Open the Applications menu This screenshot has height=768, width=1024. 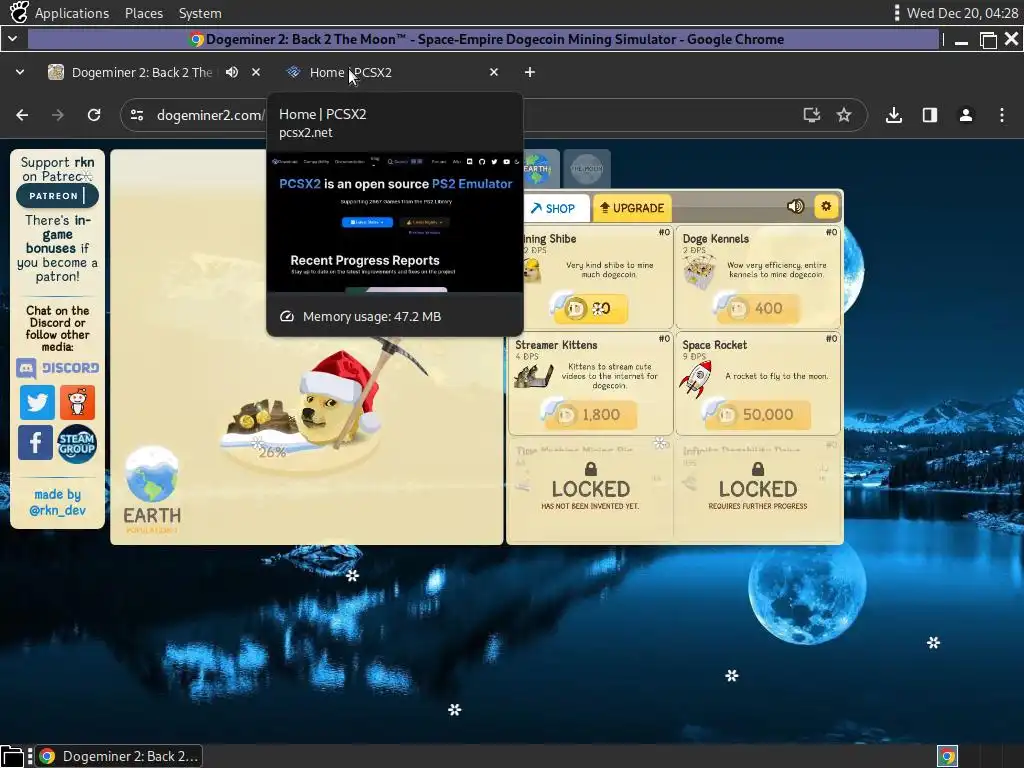click(x=72, y=13)
